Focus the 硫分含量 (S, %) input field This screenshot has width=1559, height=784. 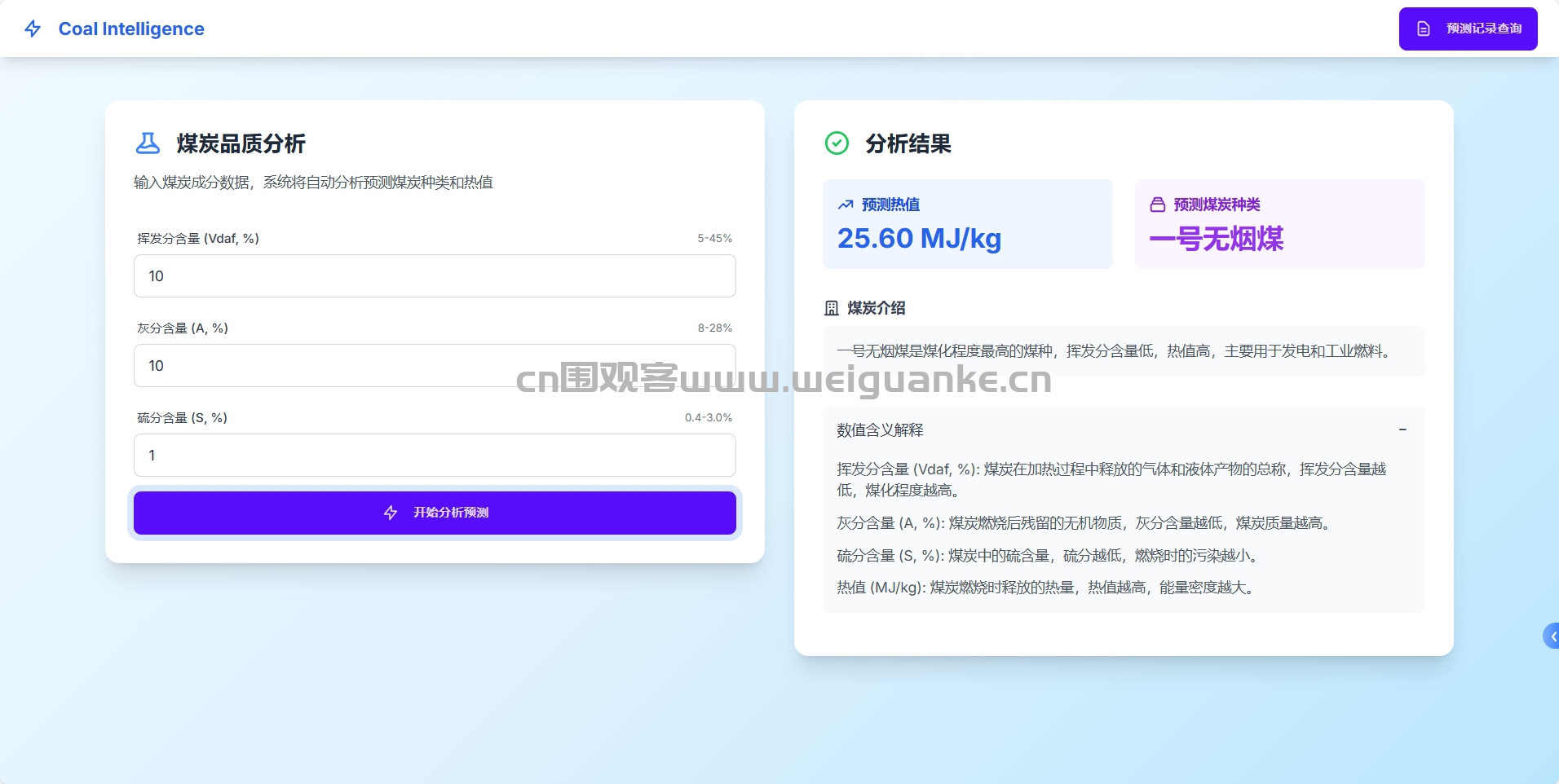click(x=435, y=455)
